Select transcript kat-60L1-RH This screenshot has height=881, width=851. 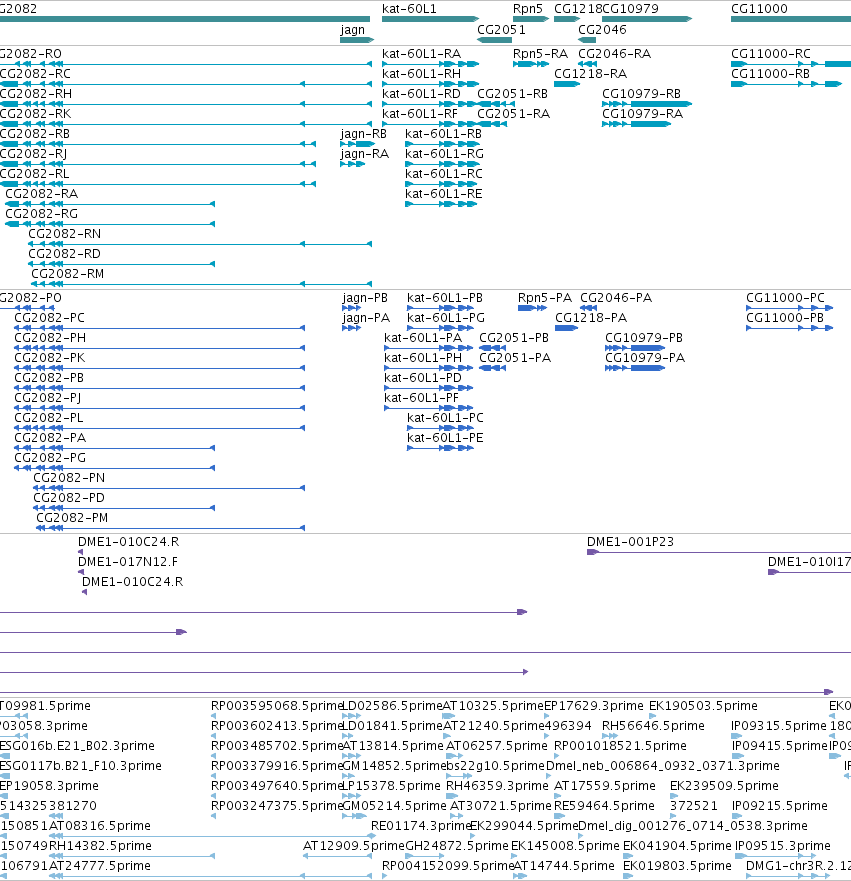click(x=421, y=74)
